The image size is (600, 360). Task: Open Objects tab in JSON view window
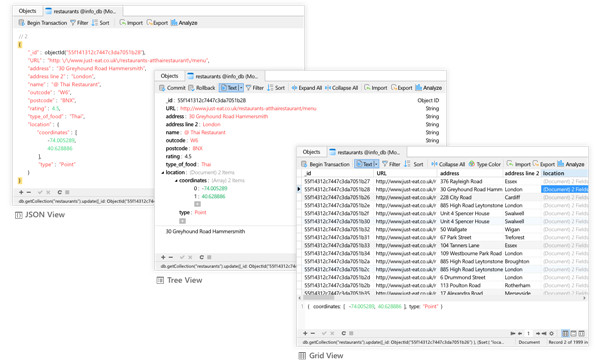pyautogui.click(x=28, y=11)
